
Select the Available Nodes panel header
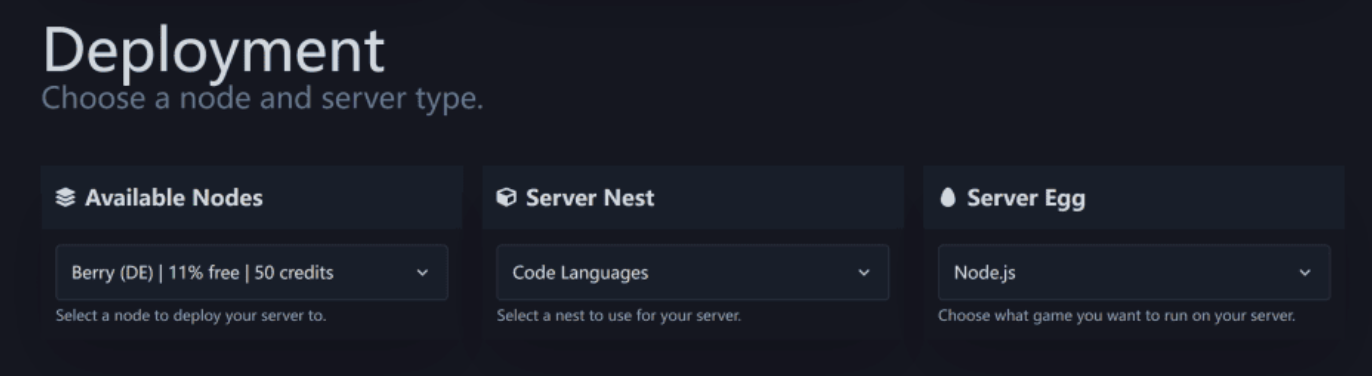coord(252,198)
